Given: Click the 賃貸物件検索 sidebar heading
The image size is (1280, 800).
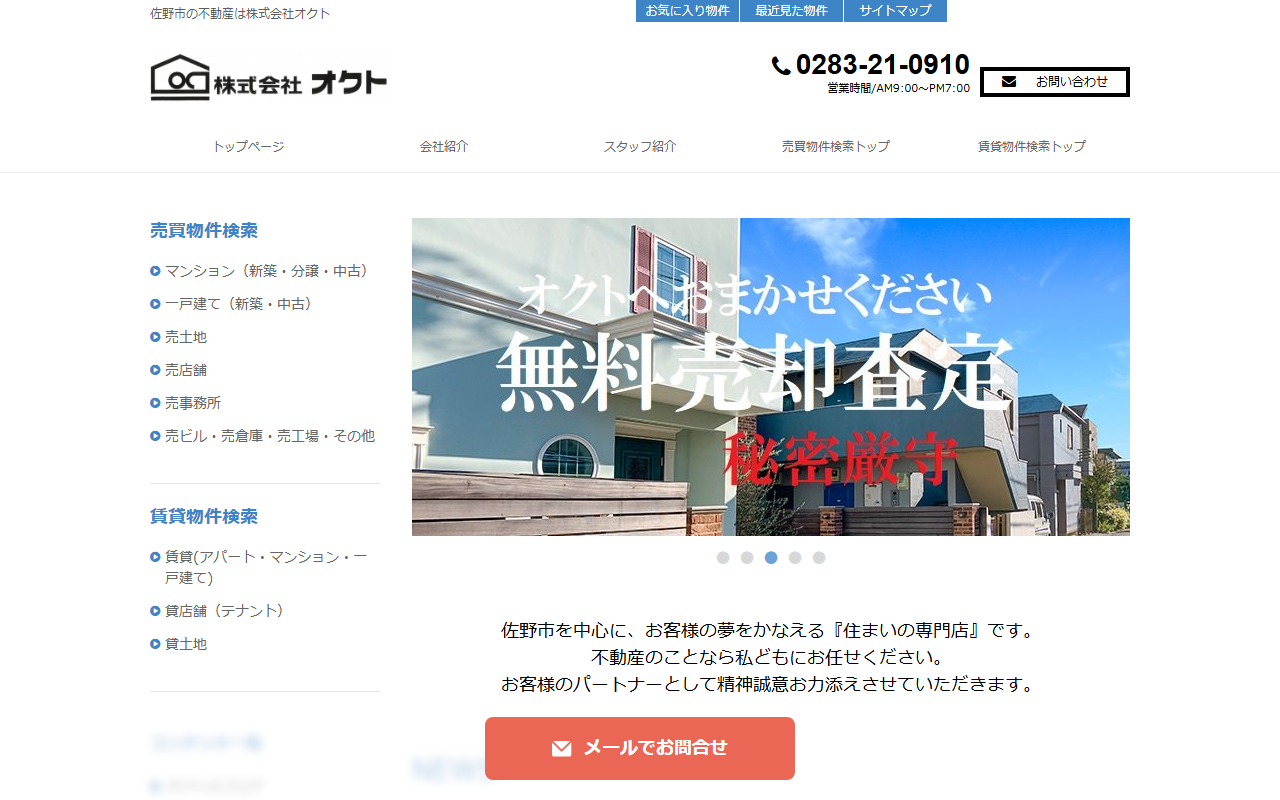Looking at the screenshot, I should tap(204, 517).
